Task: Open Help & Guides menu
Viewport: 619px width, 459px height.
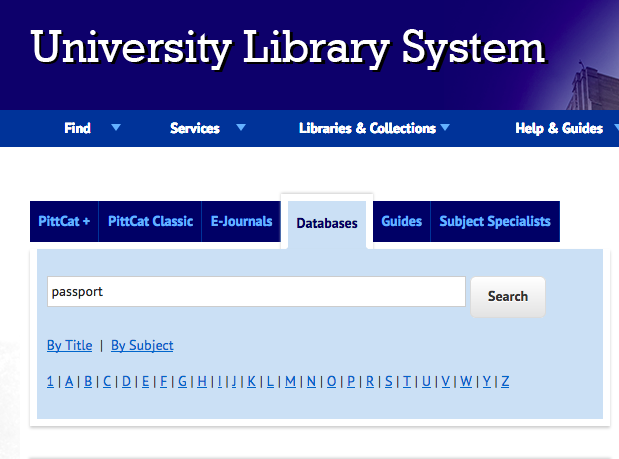Action: (x=559, y=128)
